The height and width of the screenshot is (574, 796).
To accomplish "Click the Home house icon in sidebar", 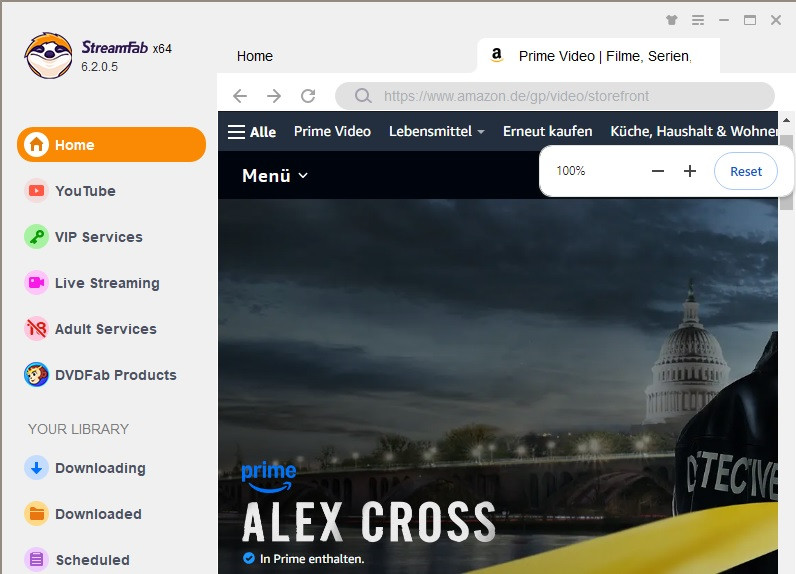I will pos(37,145).
